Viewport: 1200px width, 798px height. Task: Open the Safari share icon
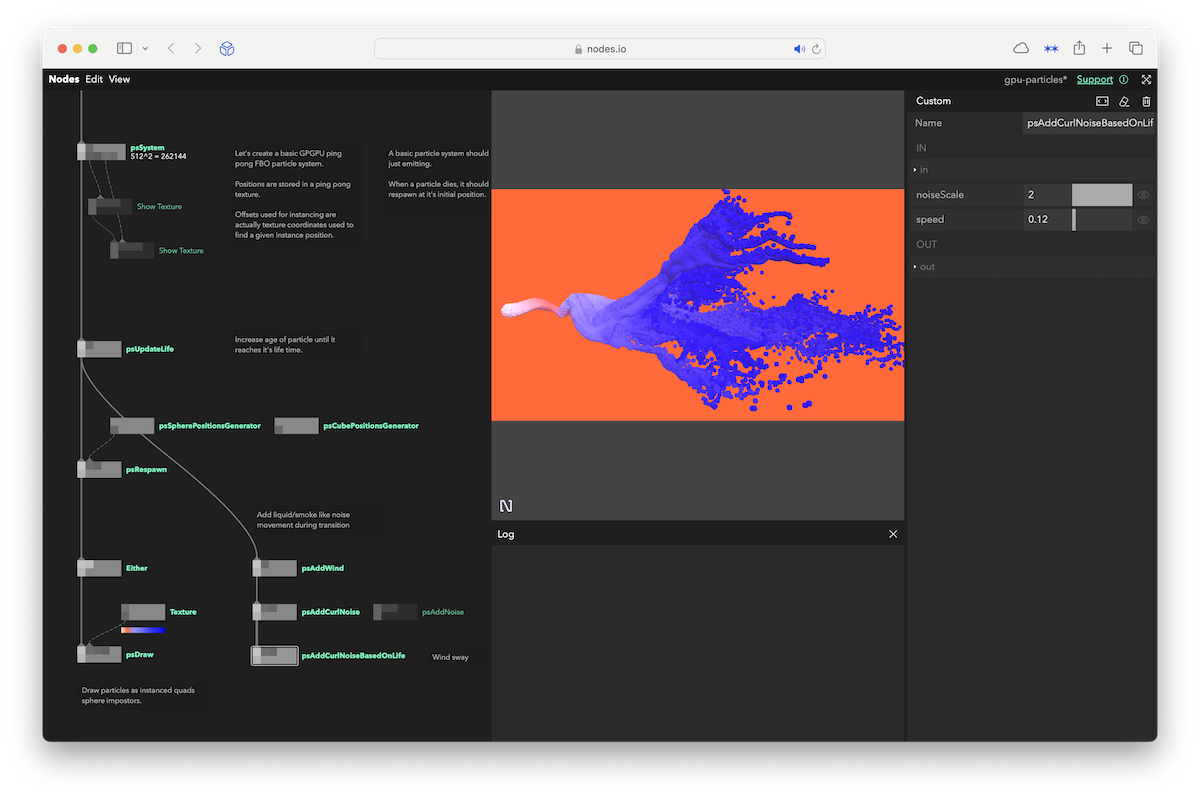(1079, 48)
